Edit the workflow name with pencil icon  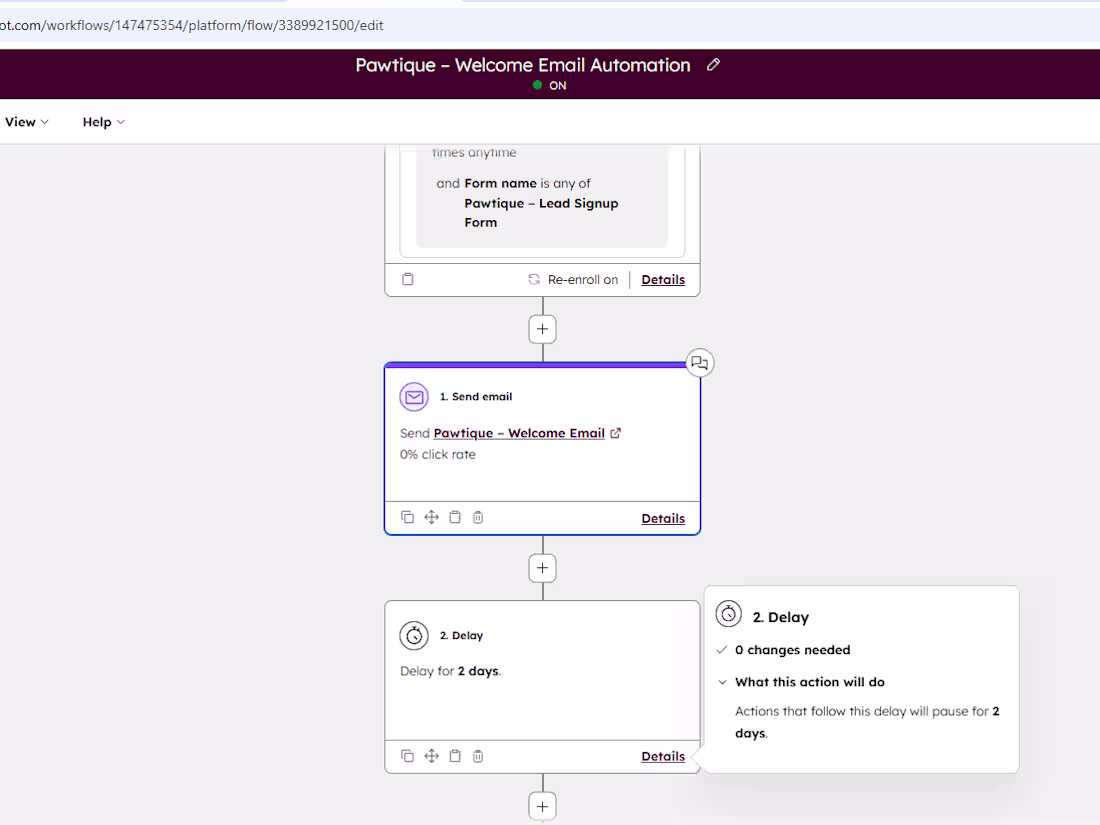pos(713,65)
